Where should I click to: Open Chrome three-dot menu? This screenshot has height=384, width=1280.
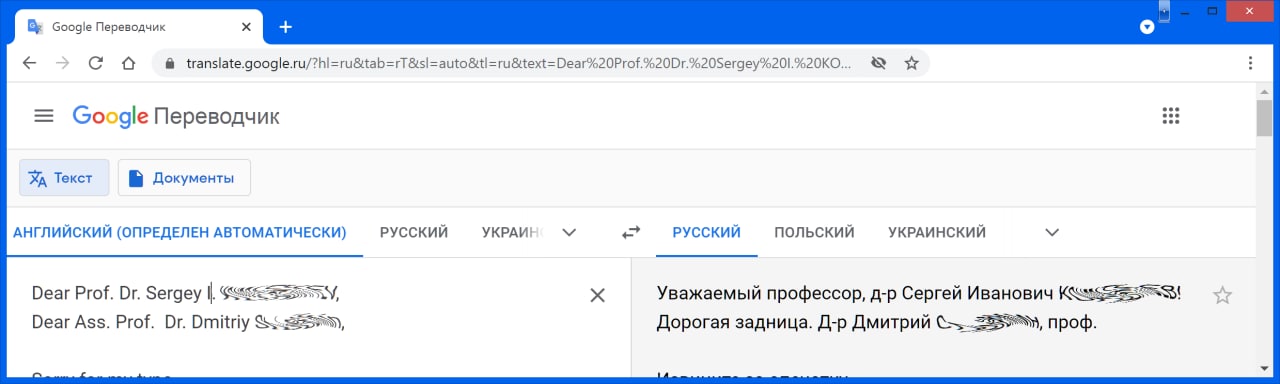[1251, 63]
